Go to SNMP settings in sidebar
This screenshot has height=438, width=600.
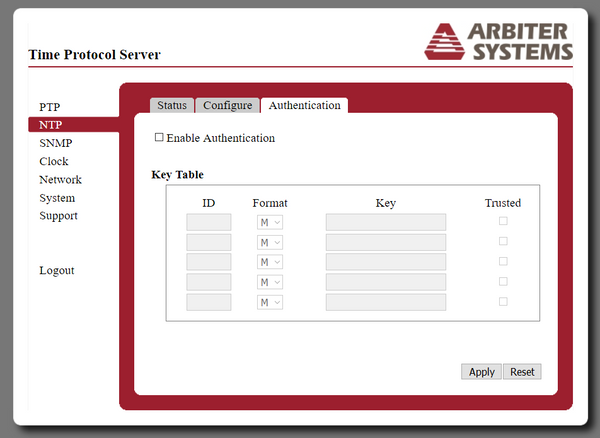pyautogui.click(x=56, y=143)
